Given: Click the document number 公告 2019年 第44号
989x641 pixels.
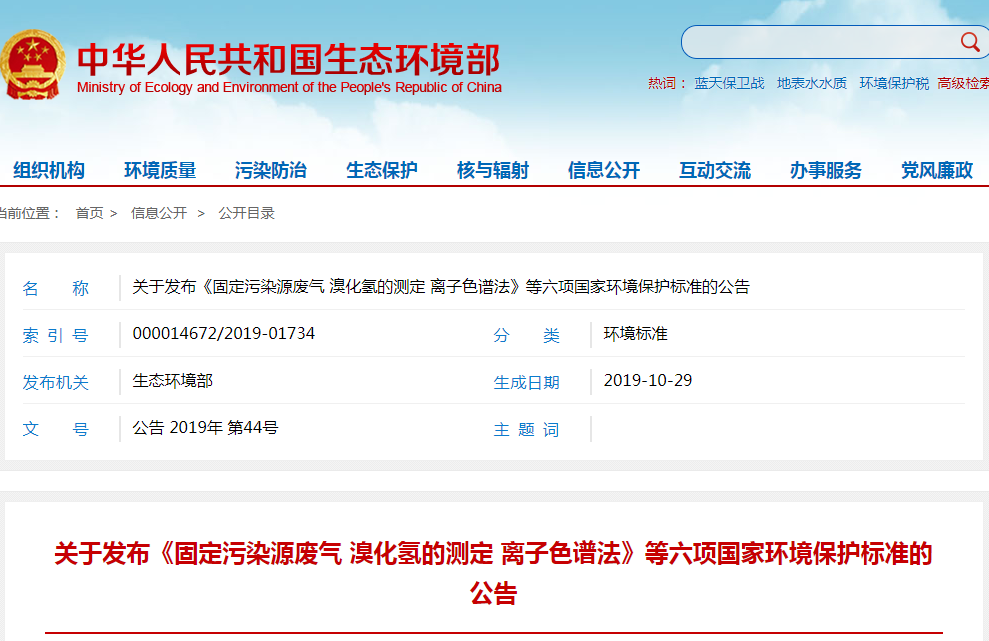Looking at the screenshot, I should tap(205, 428).
